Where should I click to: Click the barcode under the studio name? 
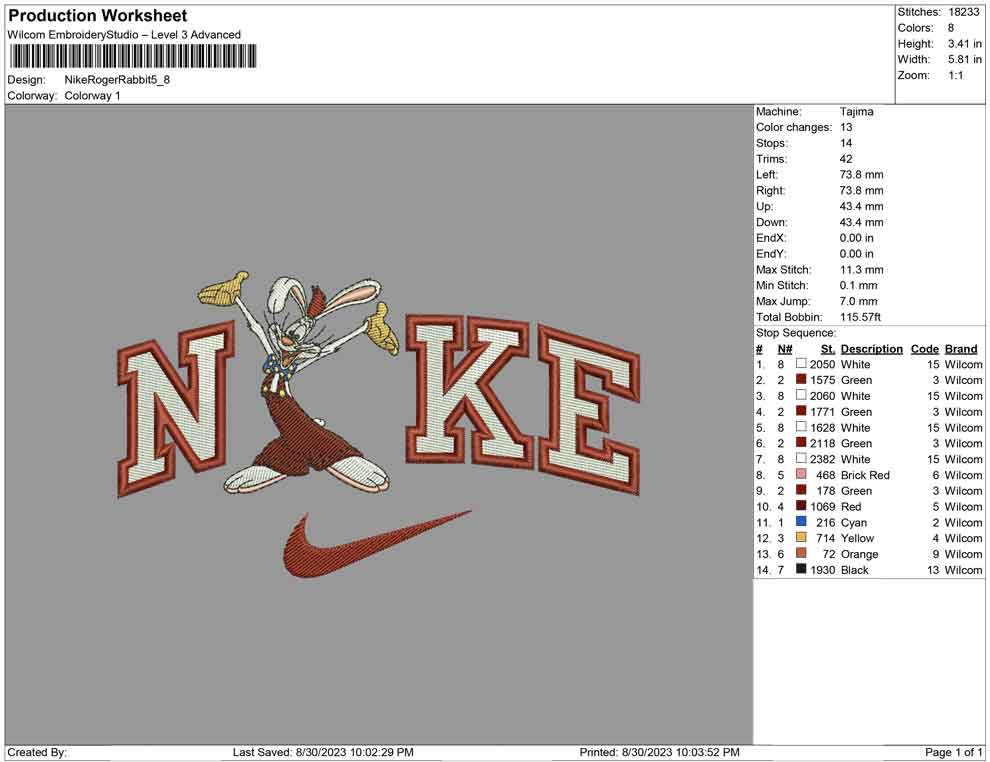133,56
